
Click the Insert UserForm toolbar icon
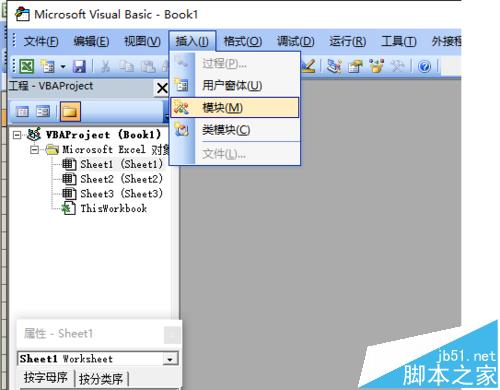47,66
